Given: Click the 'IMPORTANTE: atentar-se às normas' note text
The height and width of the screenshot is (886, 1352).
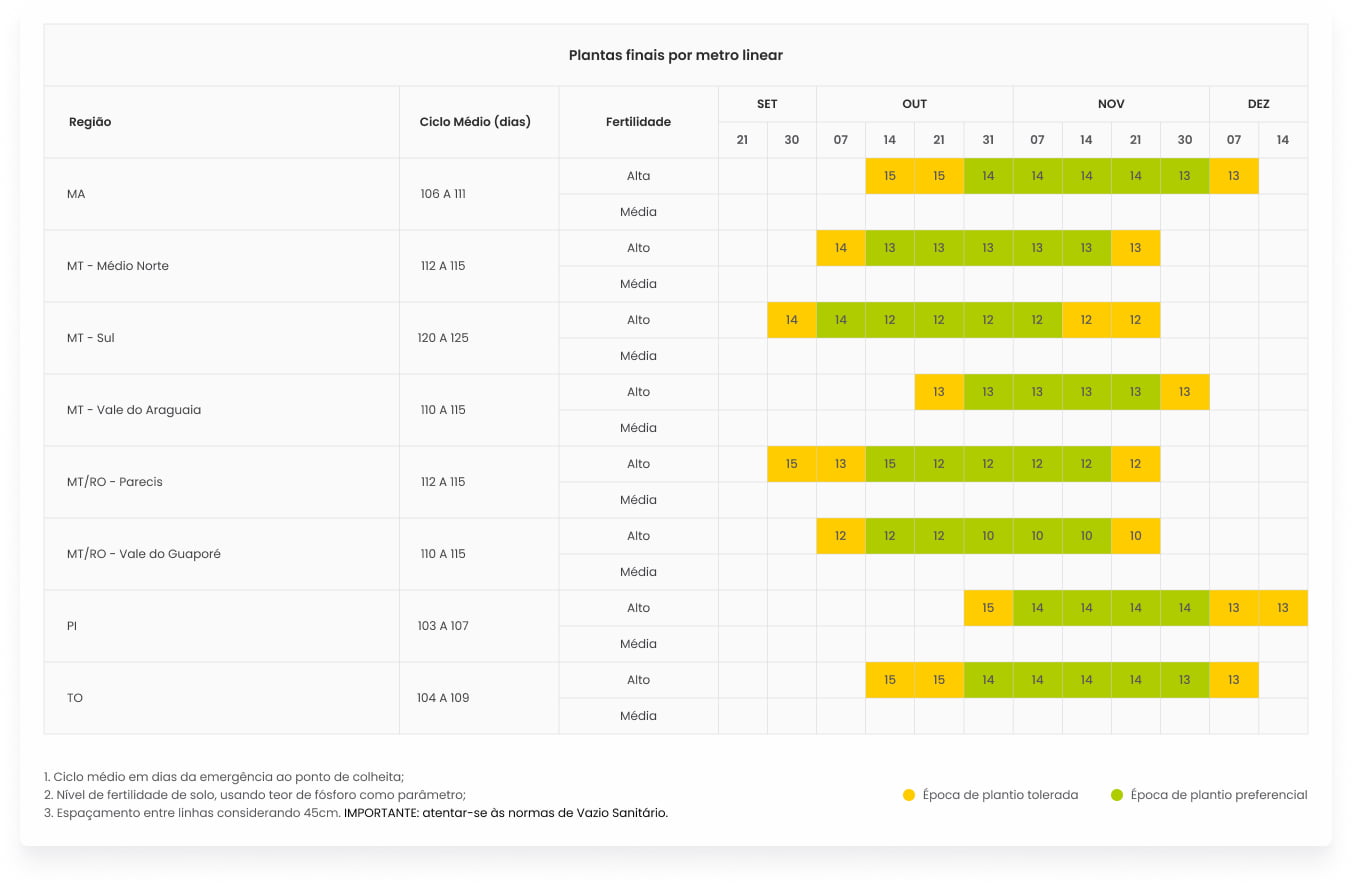Looking at the screenshot, I should (x=505, y=813).
